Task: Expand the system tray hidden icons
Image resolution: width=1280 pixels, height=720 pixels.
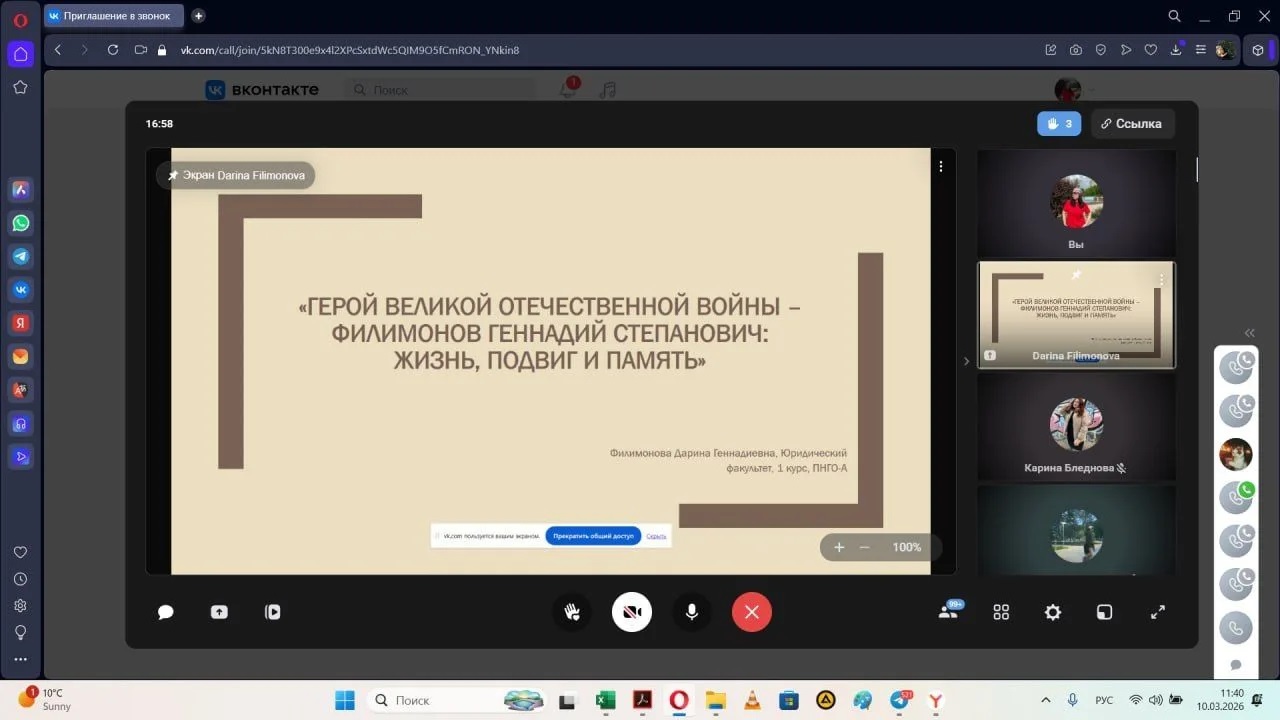Action: click(x=1046, y=700)
